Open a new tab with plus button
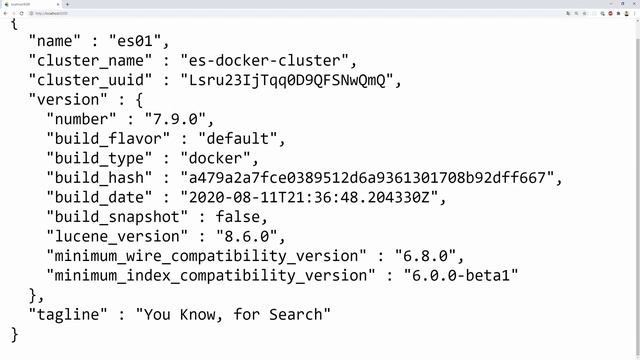The width and height of the screenshot is (640, 360). (67, 4)
